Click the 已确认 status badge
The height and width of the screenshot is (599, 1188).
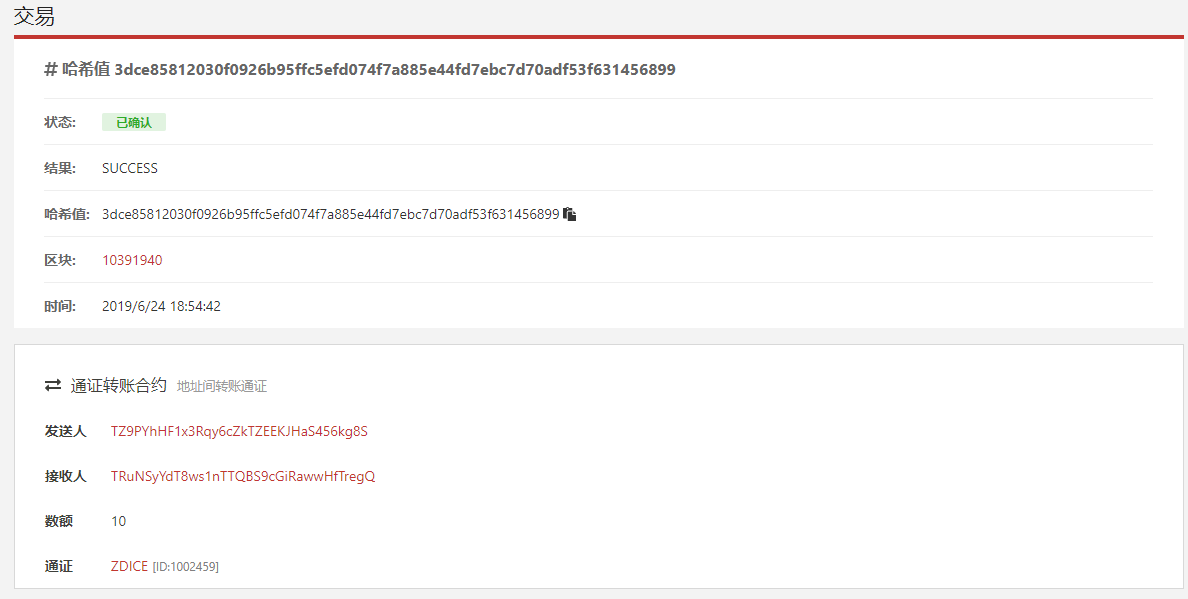pos(134,123)
